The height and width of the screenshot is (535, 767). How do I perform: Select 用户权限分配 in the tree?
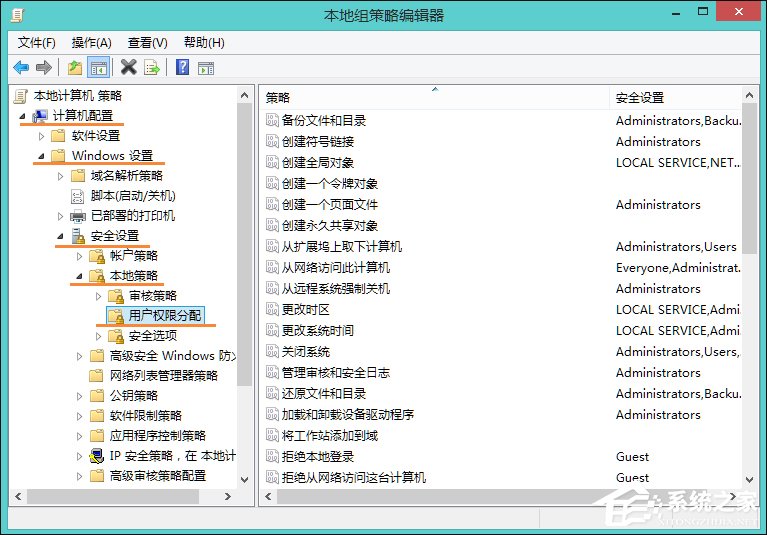(x=164, y=316)
